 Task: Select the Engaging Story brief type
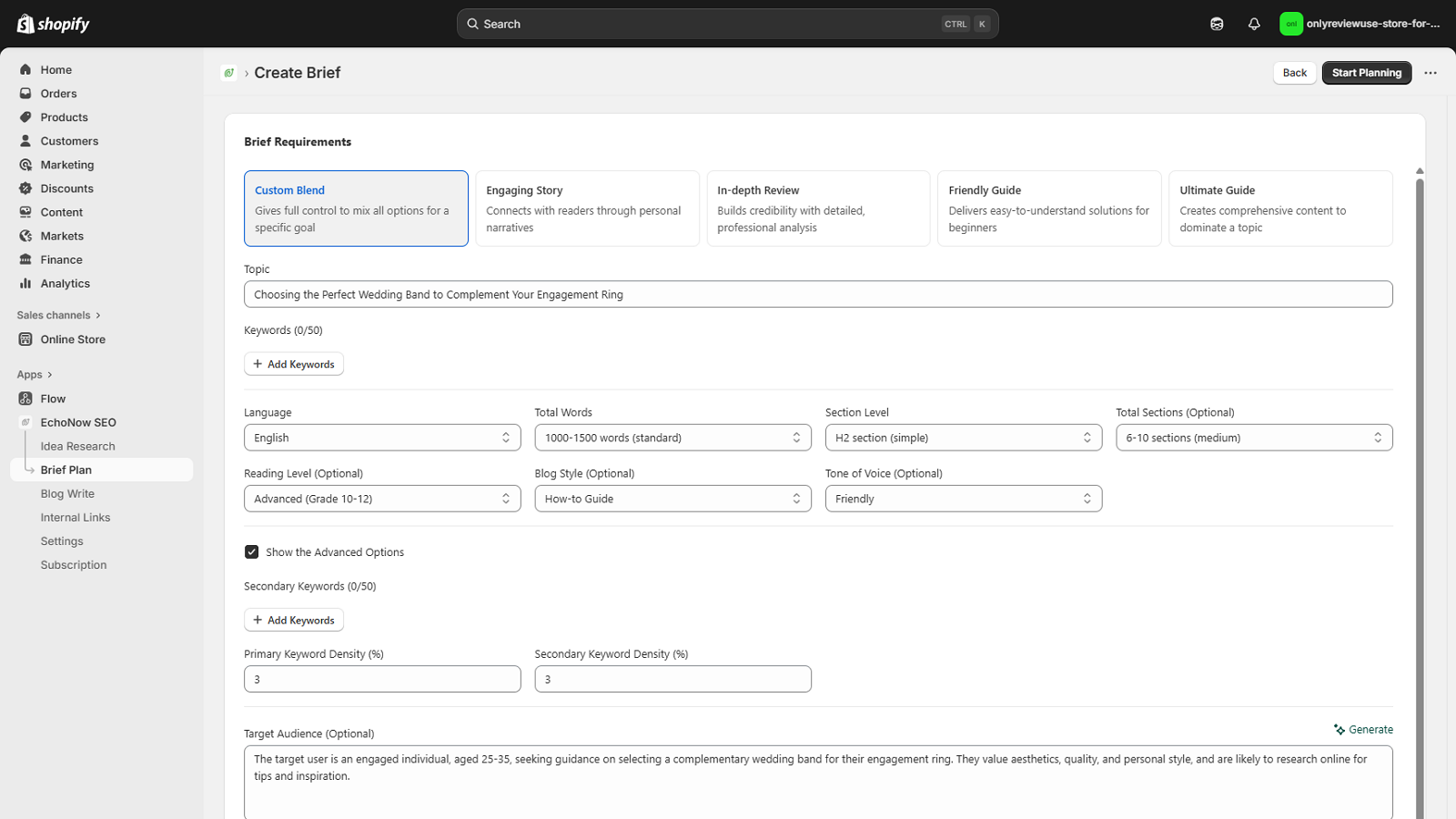[x=587, y=208]
